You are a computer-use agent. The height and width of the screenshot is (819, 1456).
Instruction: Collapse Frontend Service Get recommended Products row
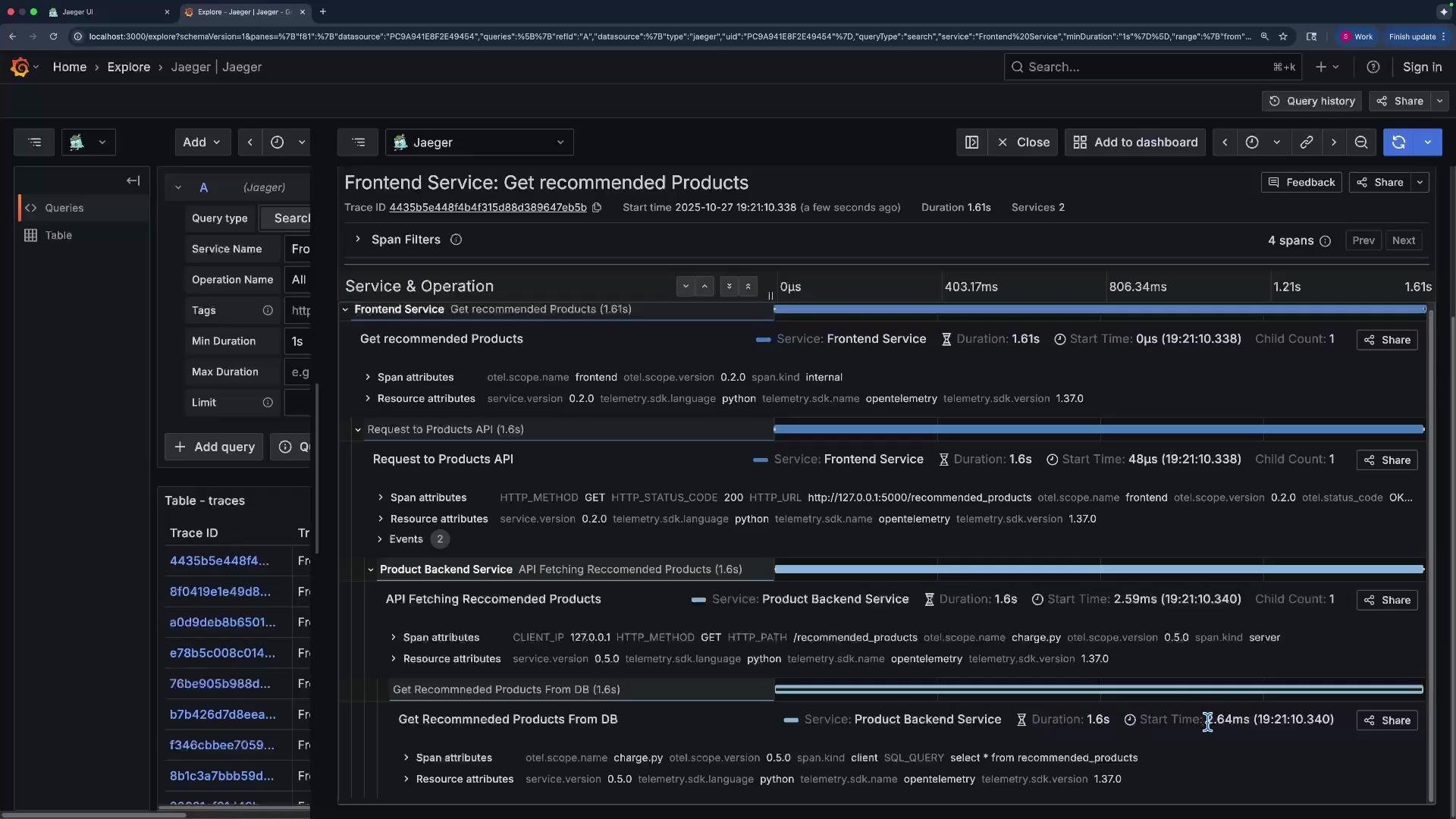(346, 309)
